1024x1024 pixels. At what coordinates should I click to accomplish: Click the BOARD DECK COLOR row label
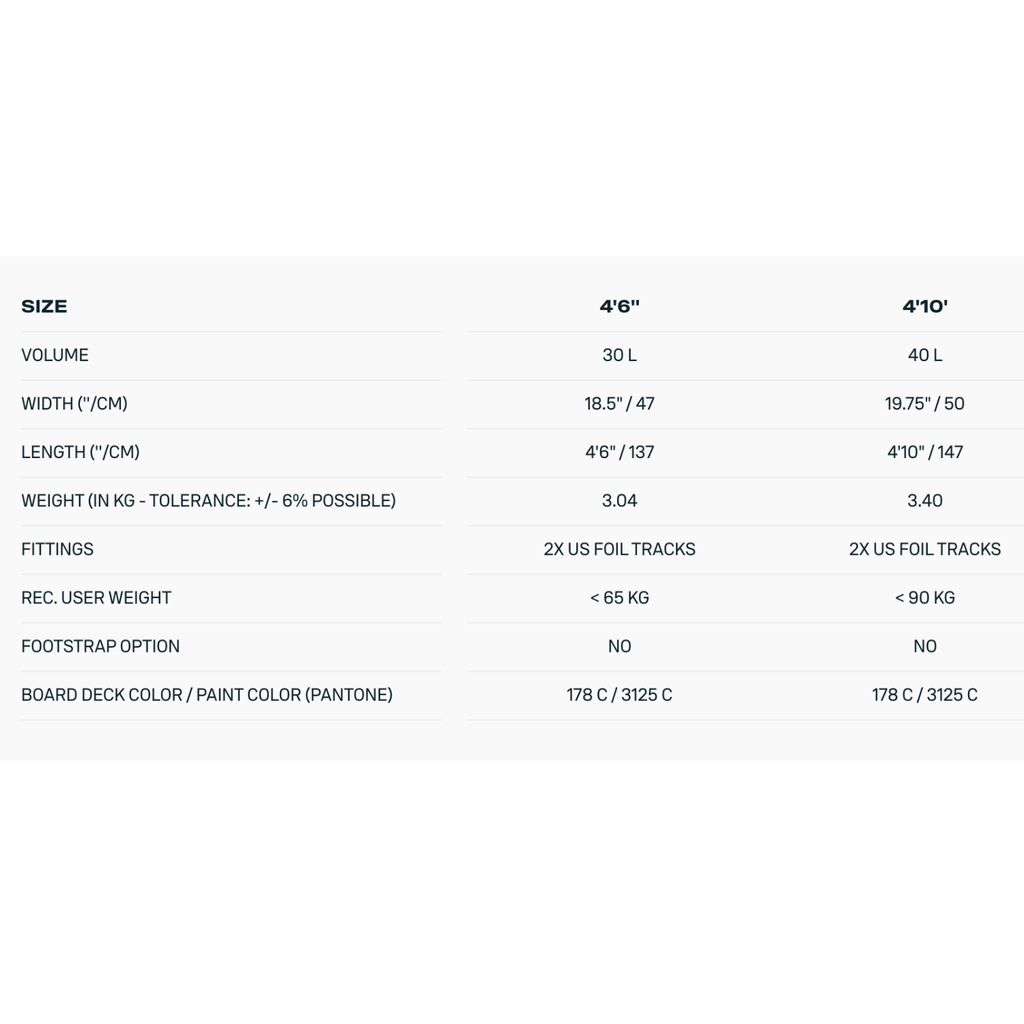tap(207, 694)
